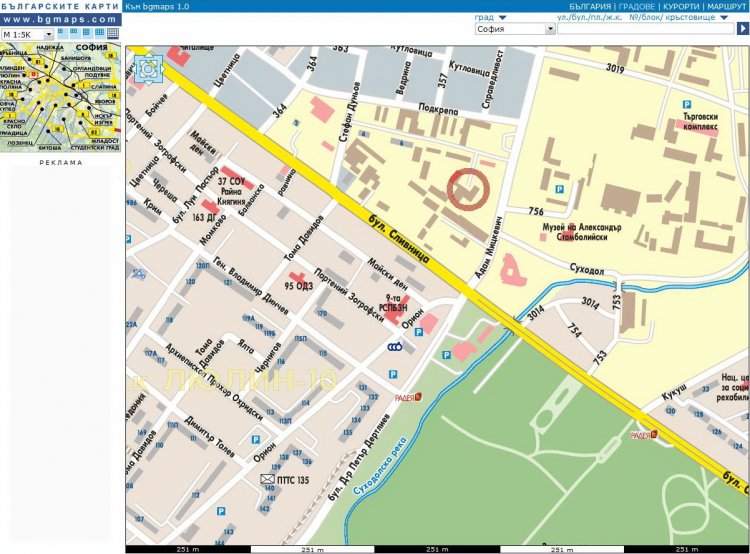Click the blue search arrow button
Screen dimensions: 750x554
coord(741,29)
